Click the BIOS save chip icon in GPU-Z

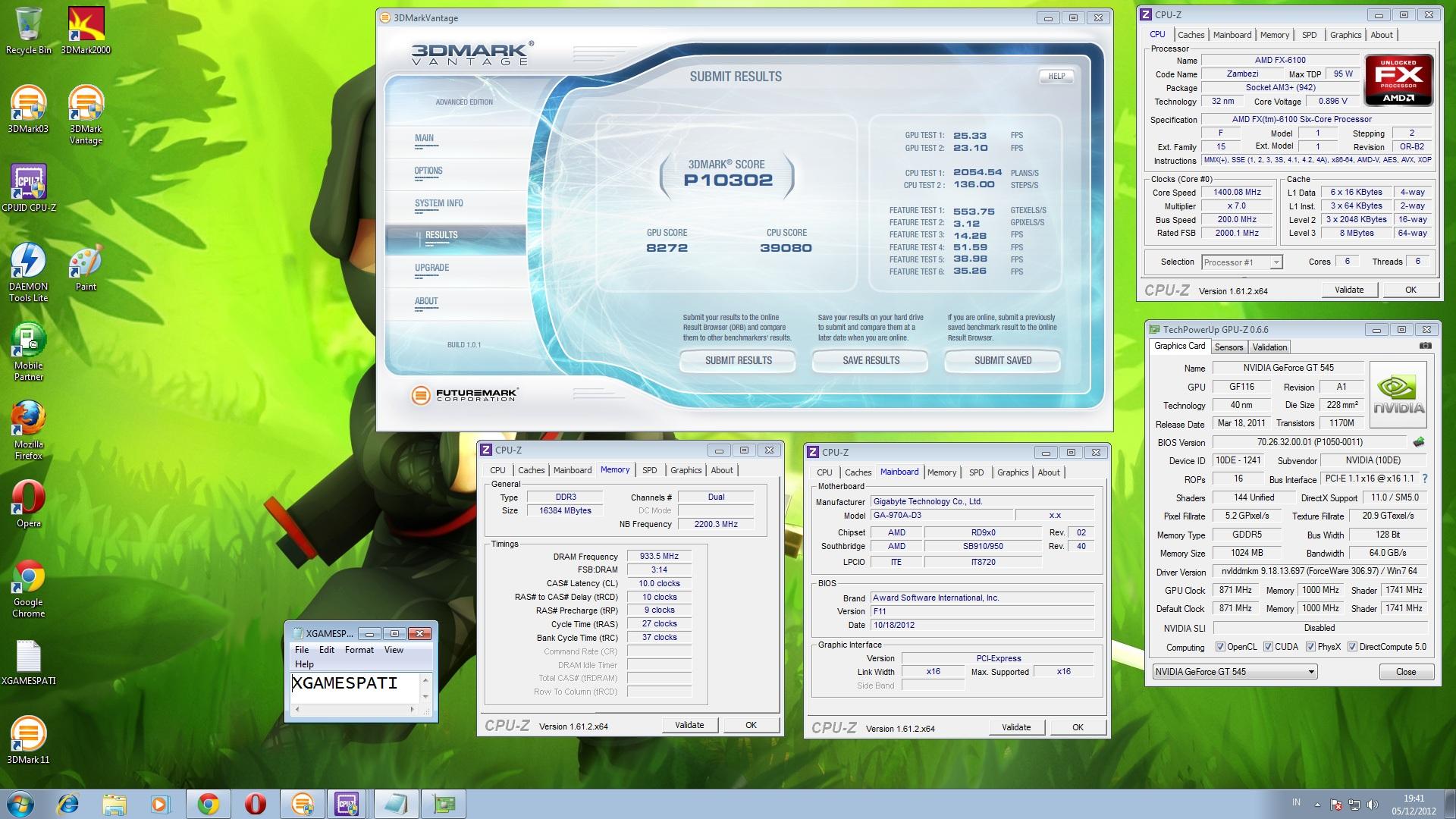1419,441
